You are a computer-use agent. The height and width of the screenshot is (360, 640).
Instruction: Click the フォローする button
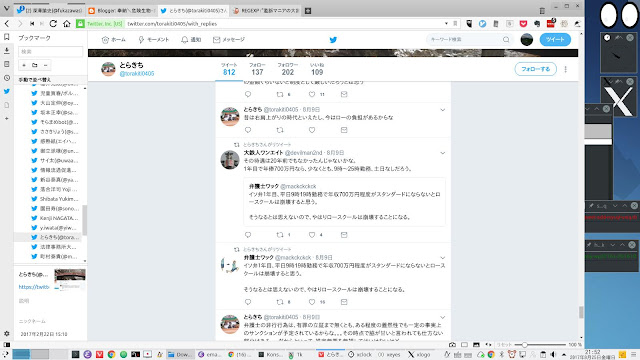536,69
